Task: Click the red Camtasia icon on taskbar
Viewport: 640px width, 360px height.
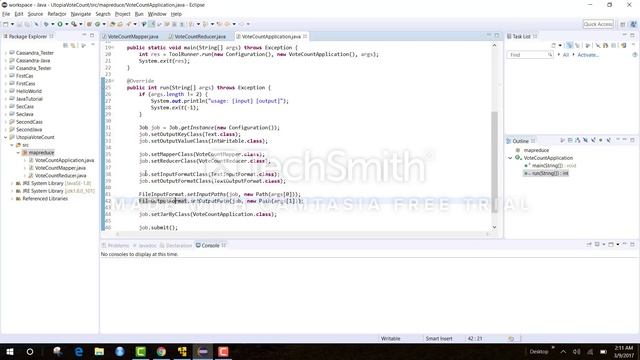Action: [223, 351]
